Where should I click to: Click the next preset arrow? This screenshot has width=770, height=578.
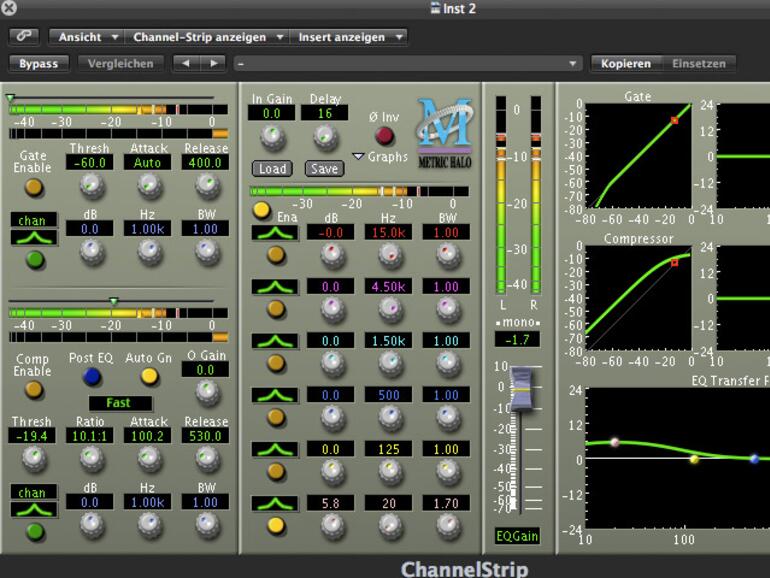point(213,63)
